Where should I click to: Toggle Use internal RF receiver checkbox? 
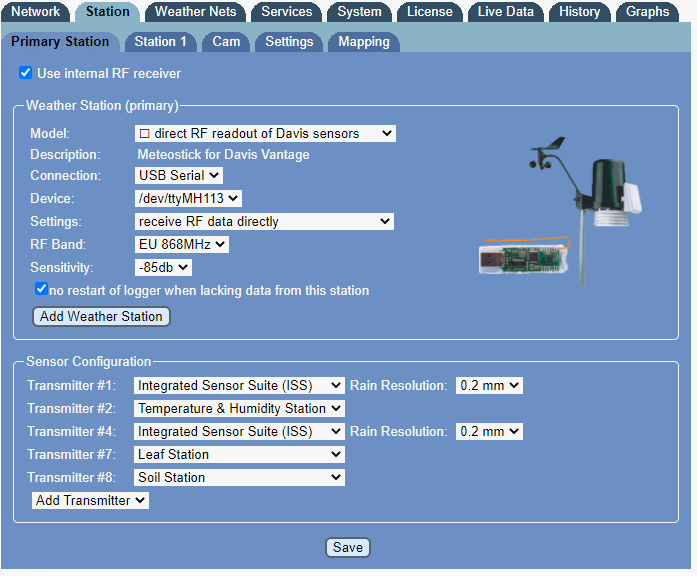point(25,72)
